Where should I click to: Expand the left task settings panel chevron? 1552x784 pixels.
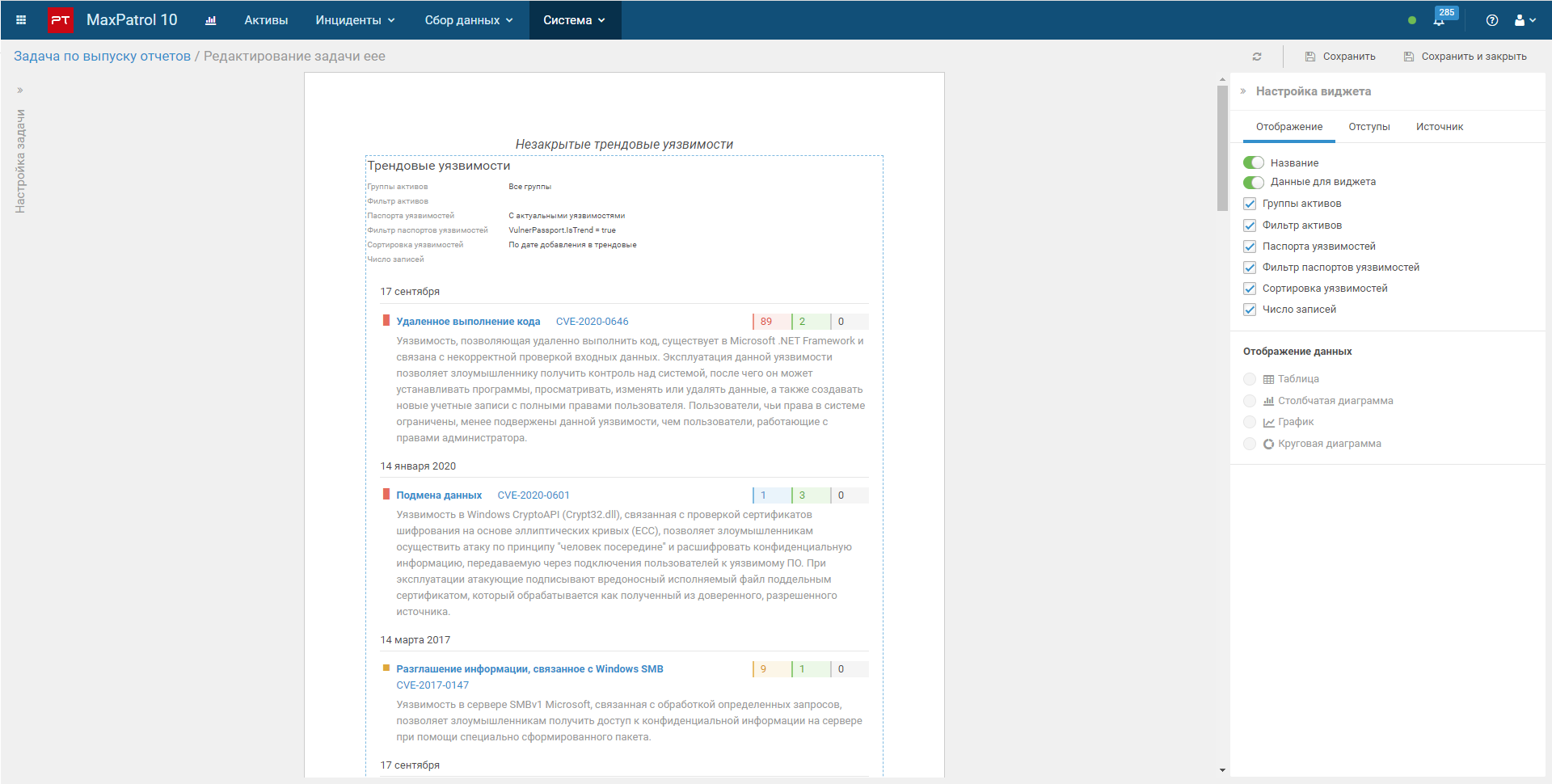(x=20, y=90)
